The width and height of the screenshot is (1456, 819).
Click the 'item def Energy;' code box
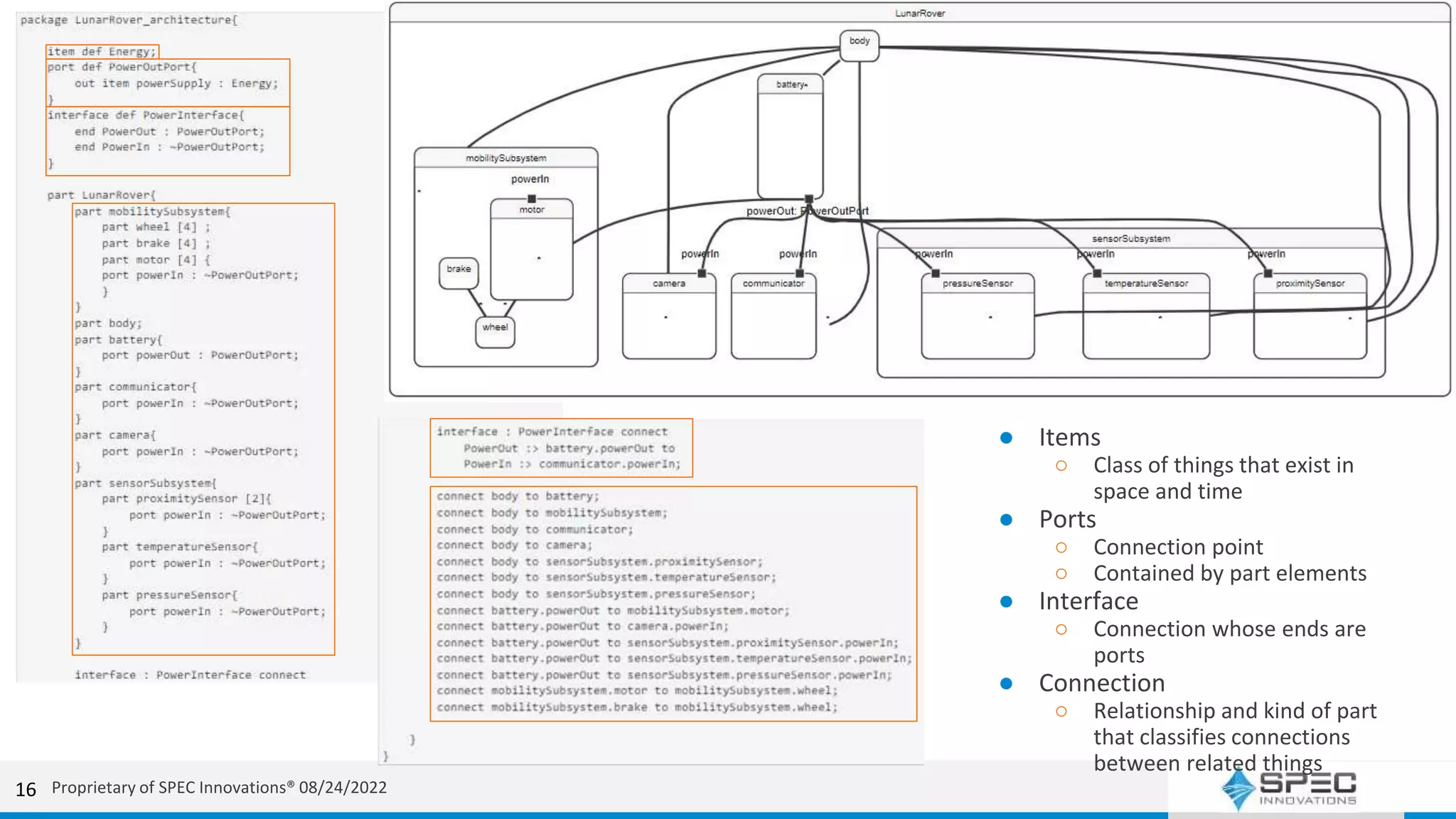coord(102,51)
